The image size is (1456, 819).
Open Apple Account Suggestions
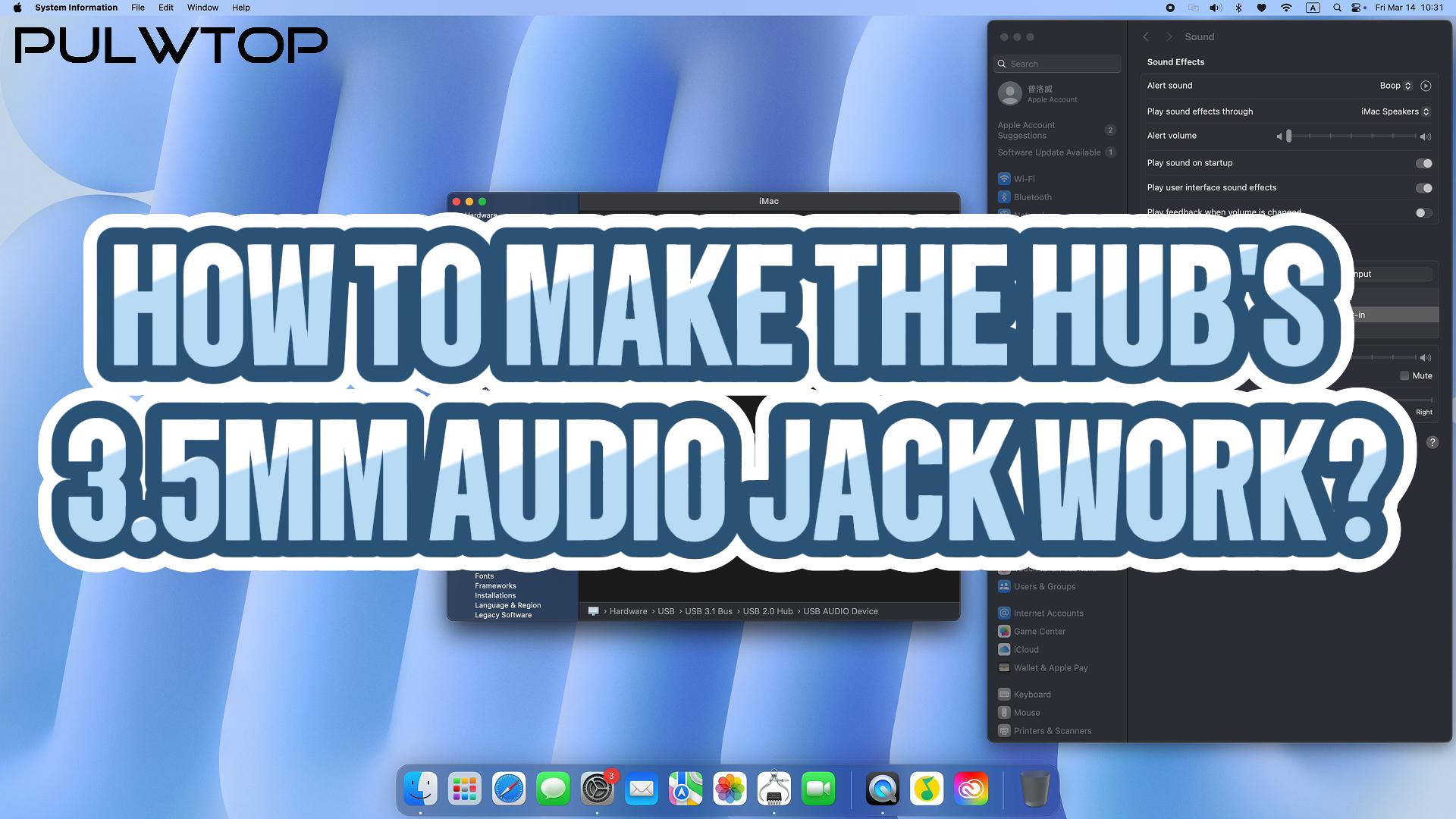point(1056,130)
